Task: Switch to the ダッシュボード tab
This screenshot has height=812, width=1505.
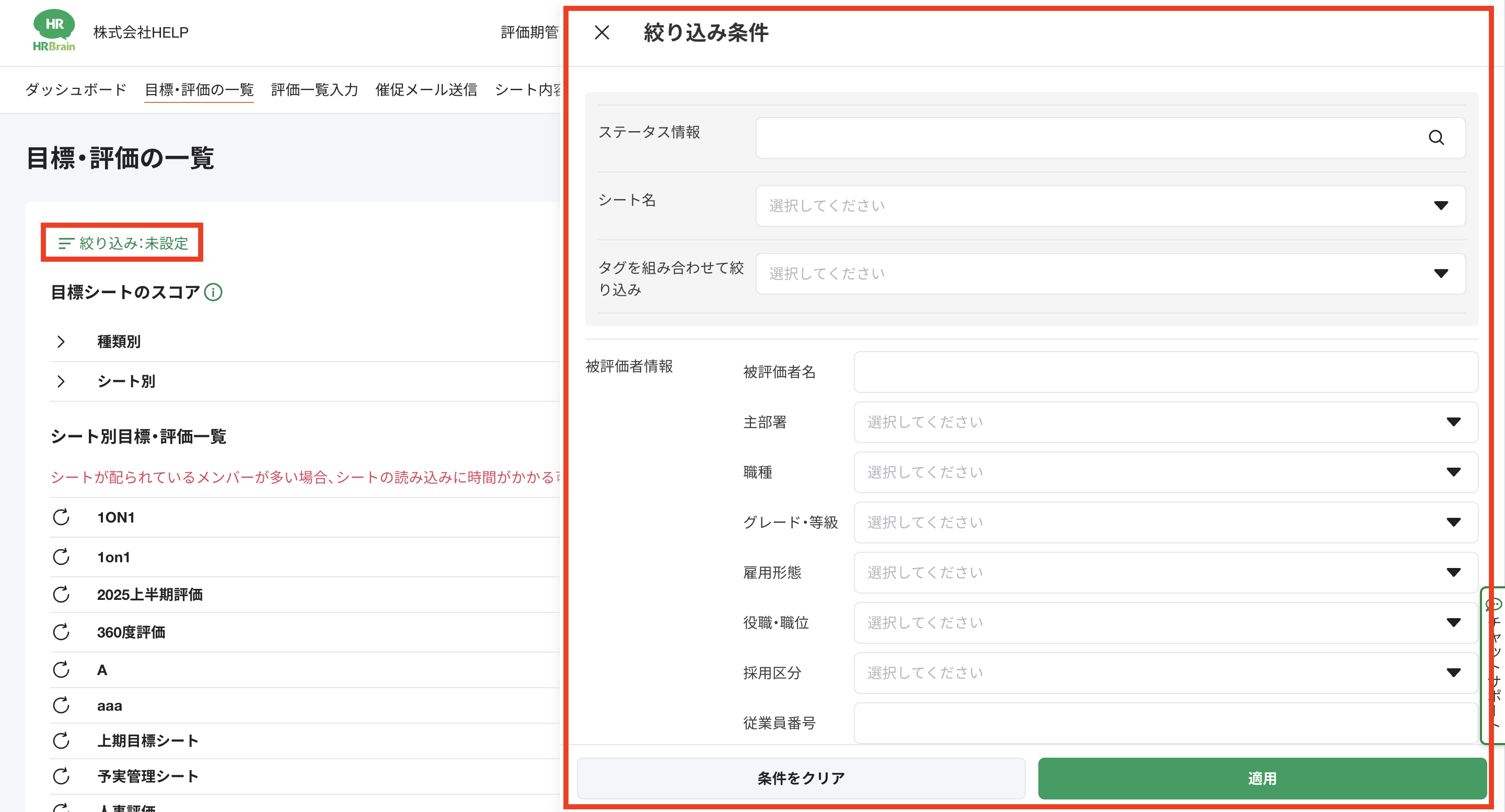Action: (x=76, y=90)
